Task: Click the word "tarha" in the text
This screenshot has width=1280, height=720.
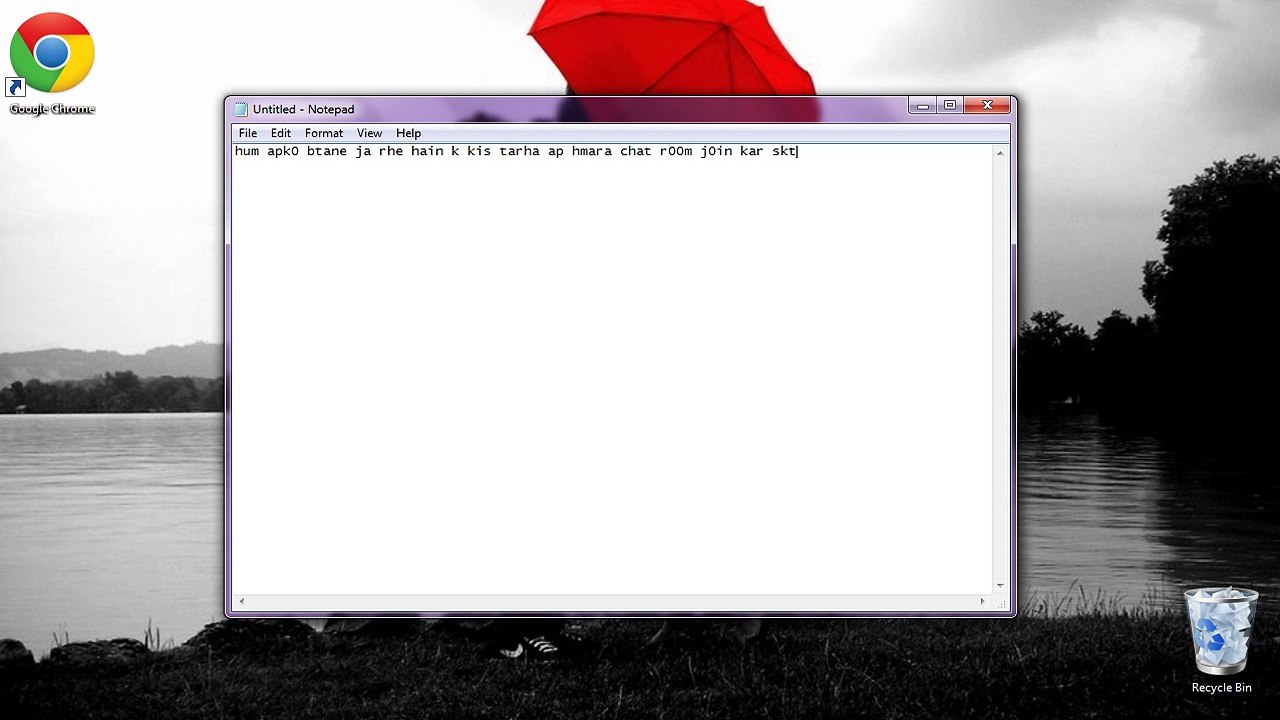Action: click(519, 151)
